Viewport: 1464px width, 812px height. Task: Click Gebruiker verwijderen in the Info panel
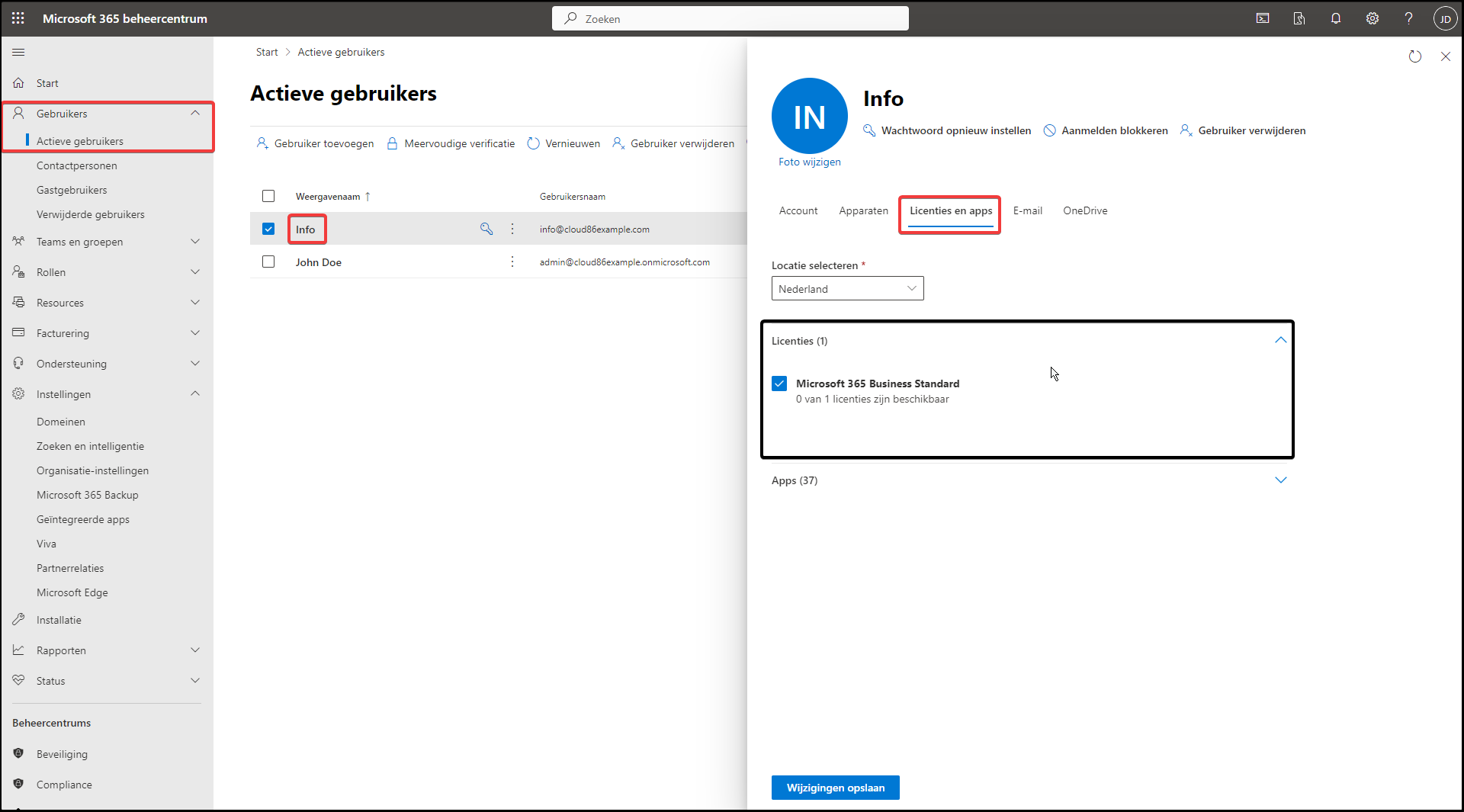(x=1243, y=130)
